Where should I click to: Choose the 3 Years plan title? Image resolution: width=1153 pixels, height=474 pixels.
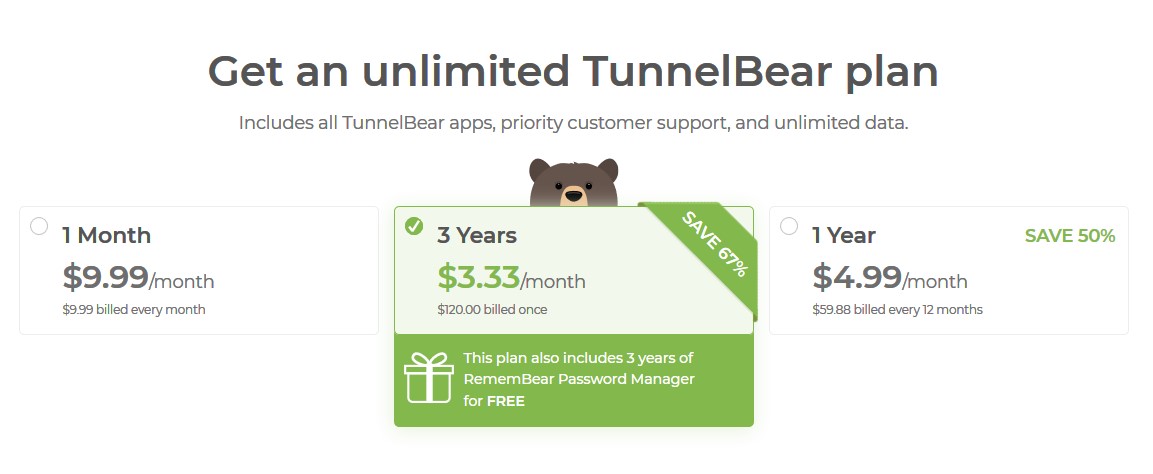(x=477, y=236)
